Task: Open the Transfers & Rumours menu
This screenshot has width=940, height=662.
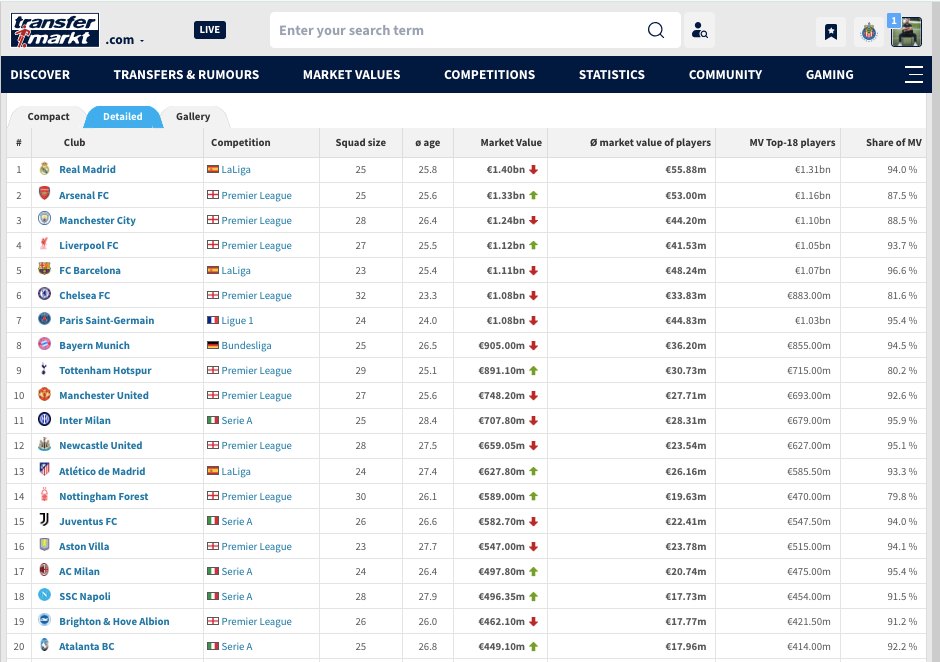Action: (186, 75)
